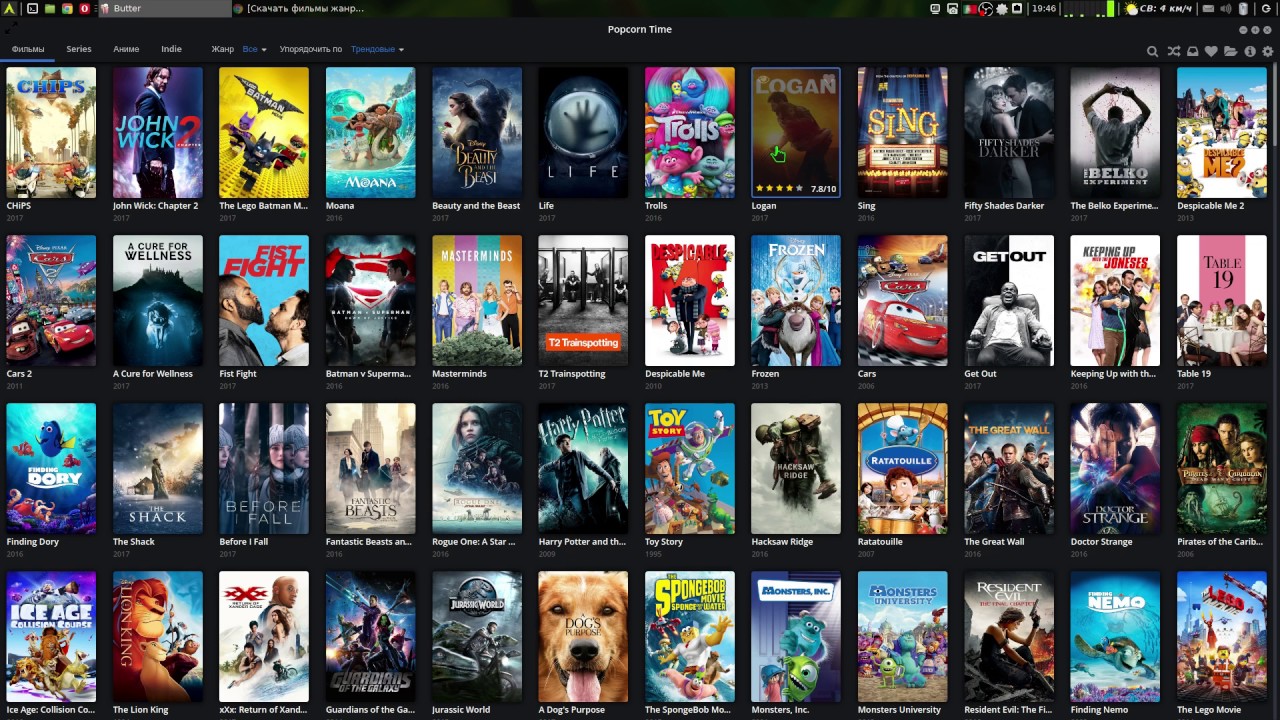Image resolution: width=1280 pixels, height=720 pixels.
Task: Open John Wick: Chapter 2 poster
Action: [x=158, y=133]
